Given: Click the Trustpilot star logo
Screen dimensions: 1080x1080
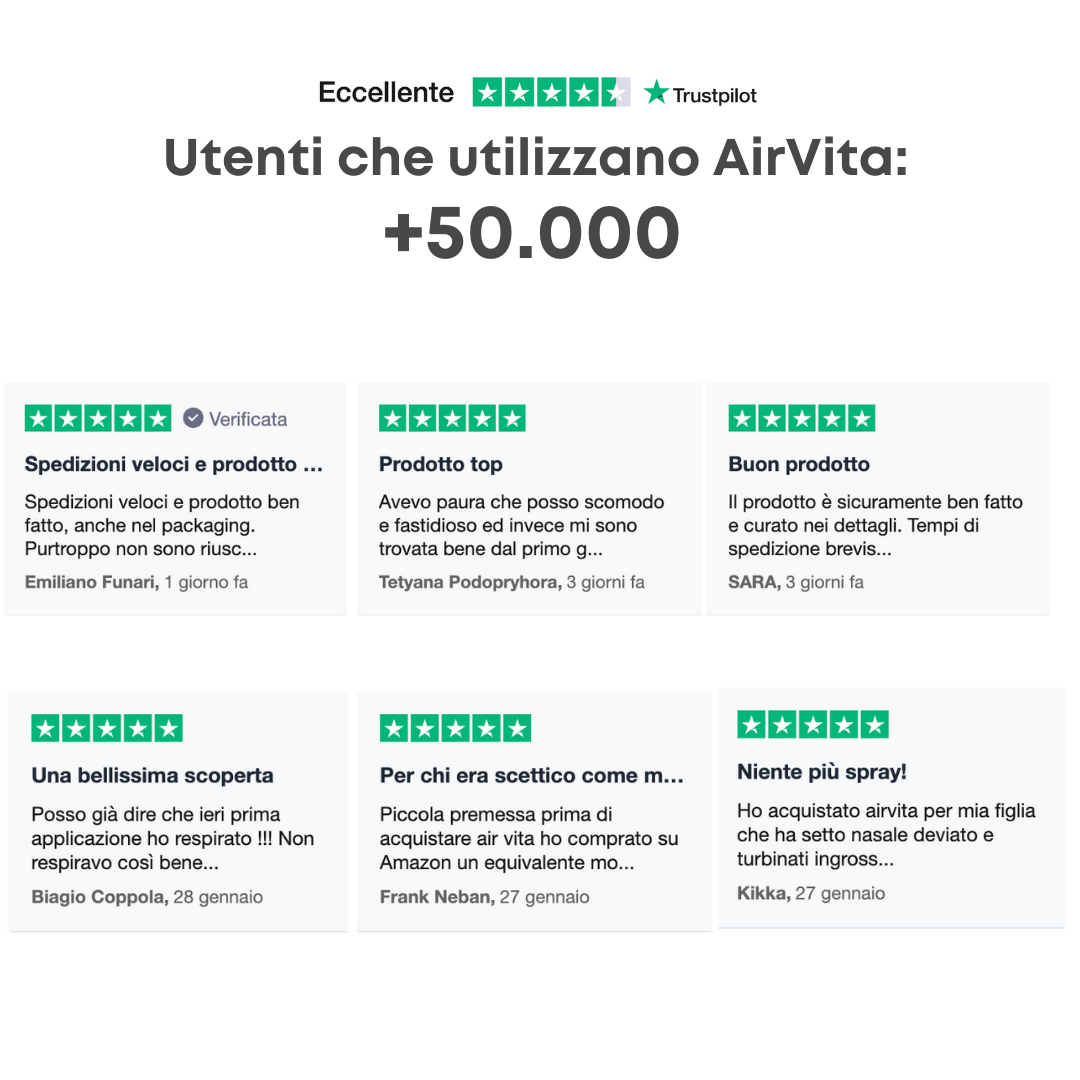Looking at the screenshot, I should click(x=657, y=93).
